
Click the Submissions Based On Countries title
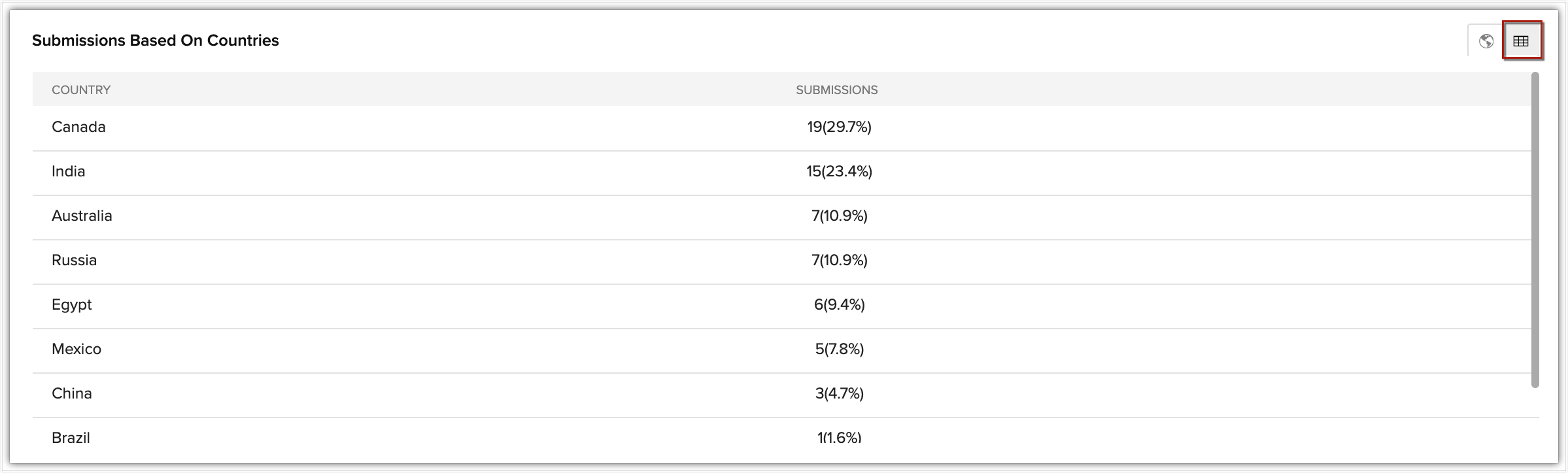pos(156,41)
